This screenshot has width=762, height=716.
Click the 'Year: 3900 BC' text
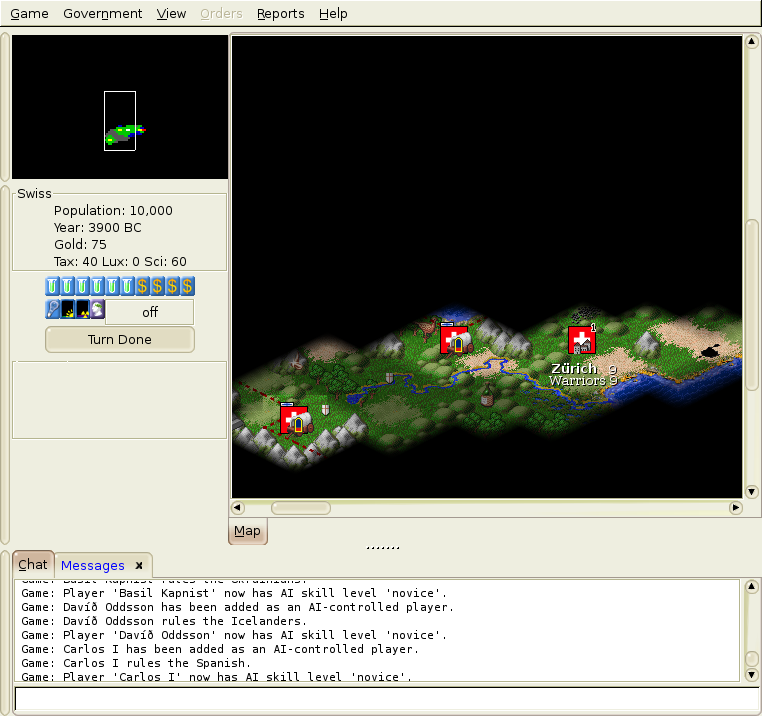[97, 227]
